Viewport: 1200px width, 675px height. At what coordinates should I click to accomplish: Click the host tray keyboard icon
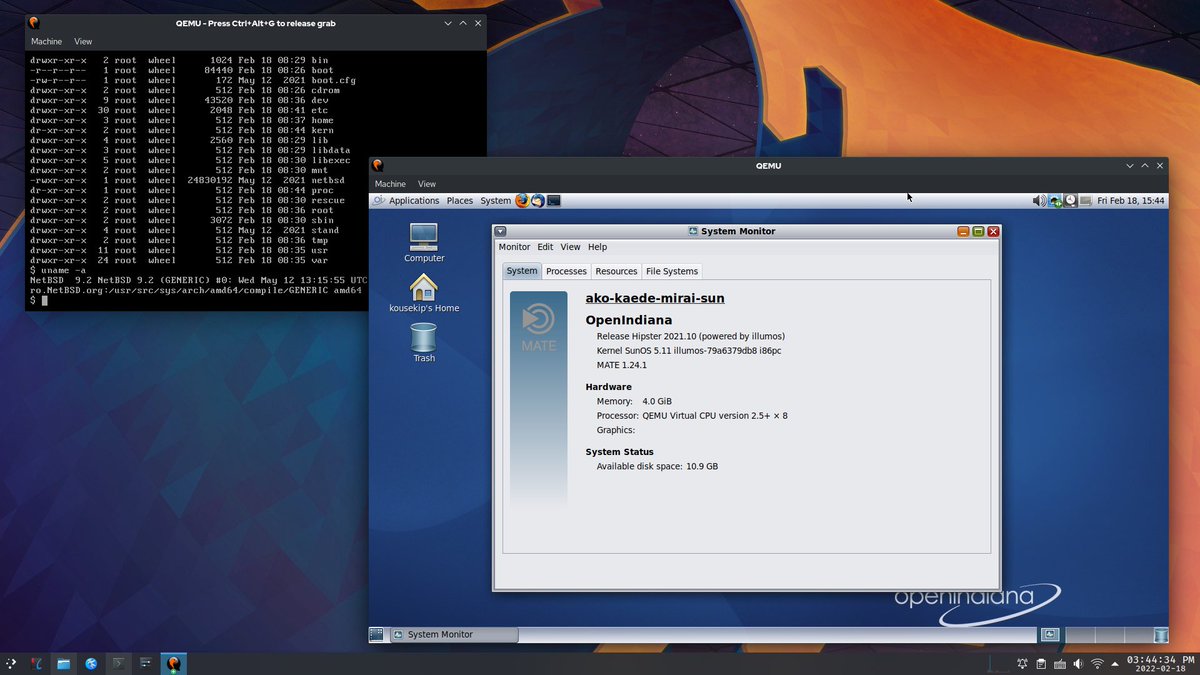pyautogui.click(x=1060, y=663)
